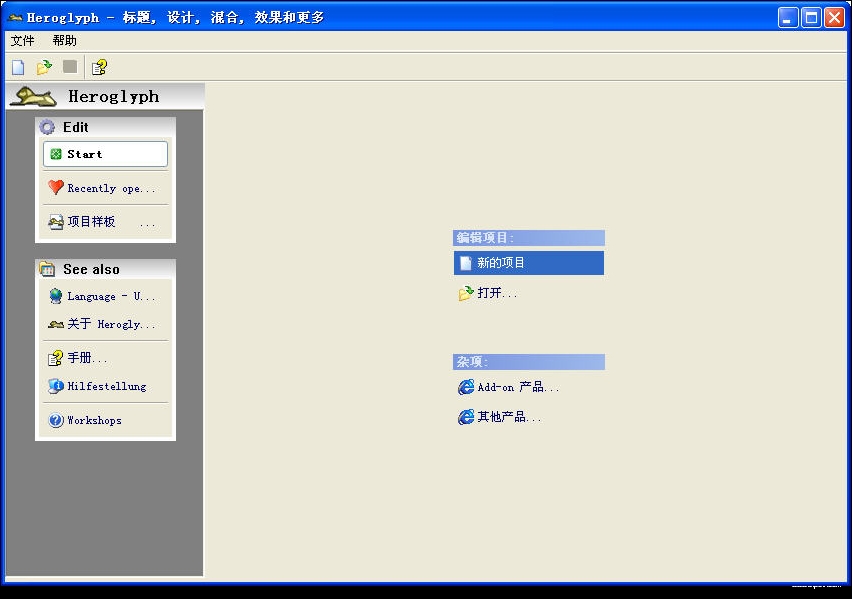Open Add-on 产品 web link

pyautogui.click(x=529, y=387)
